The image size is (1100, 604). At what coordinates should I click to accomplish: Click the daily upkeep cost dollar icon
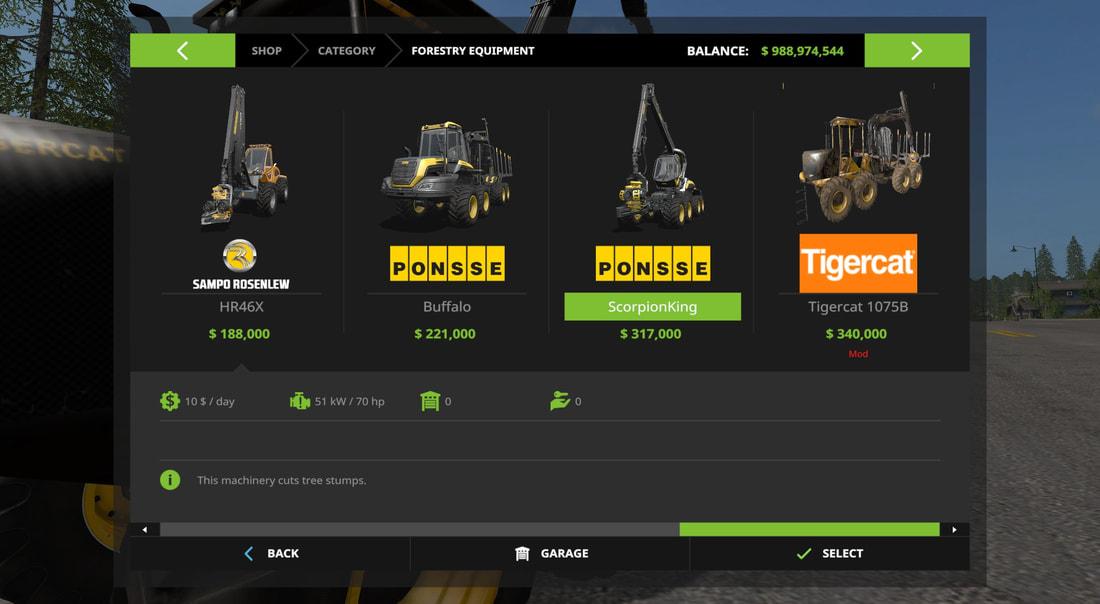click(x=170, y=401)
